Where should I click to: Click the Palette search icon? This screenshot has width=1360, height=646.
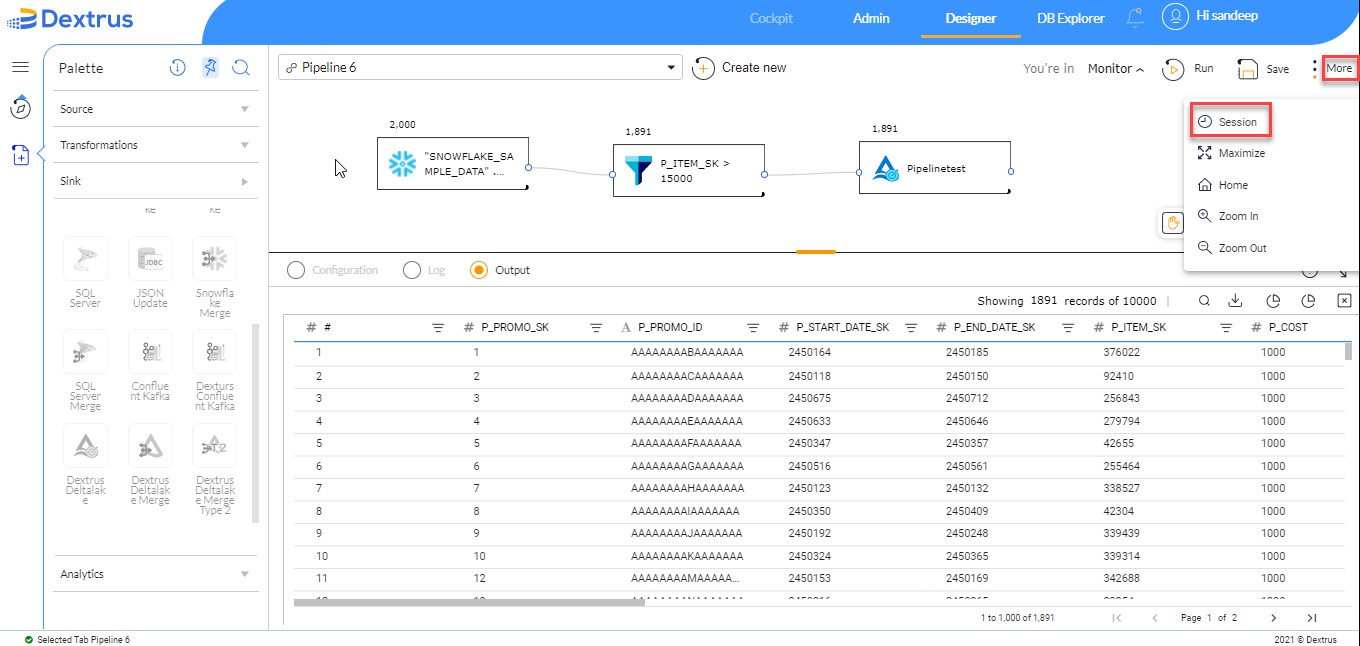click(241, 68)
